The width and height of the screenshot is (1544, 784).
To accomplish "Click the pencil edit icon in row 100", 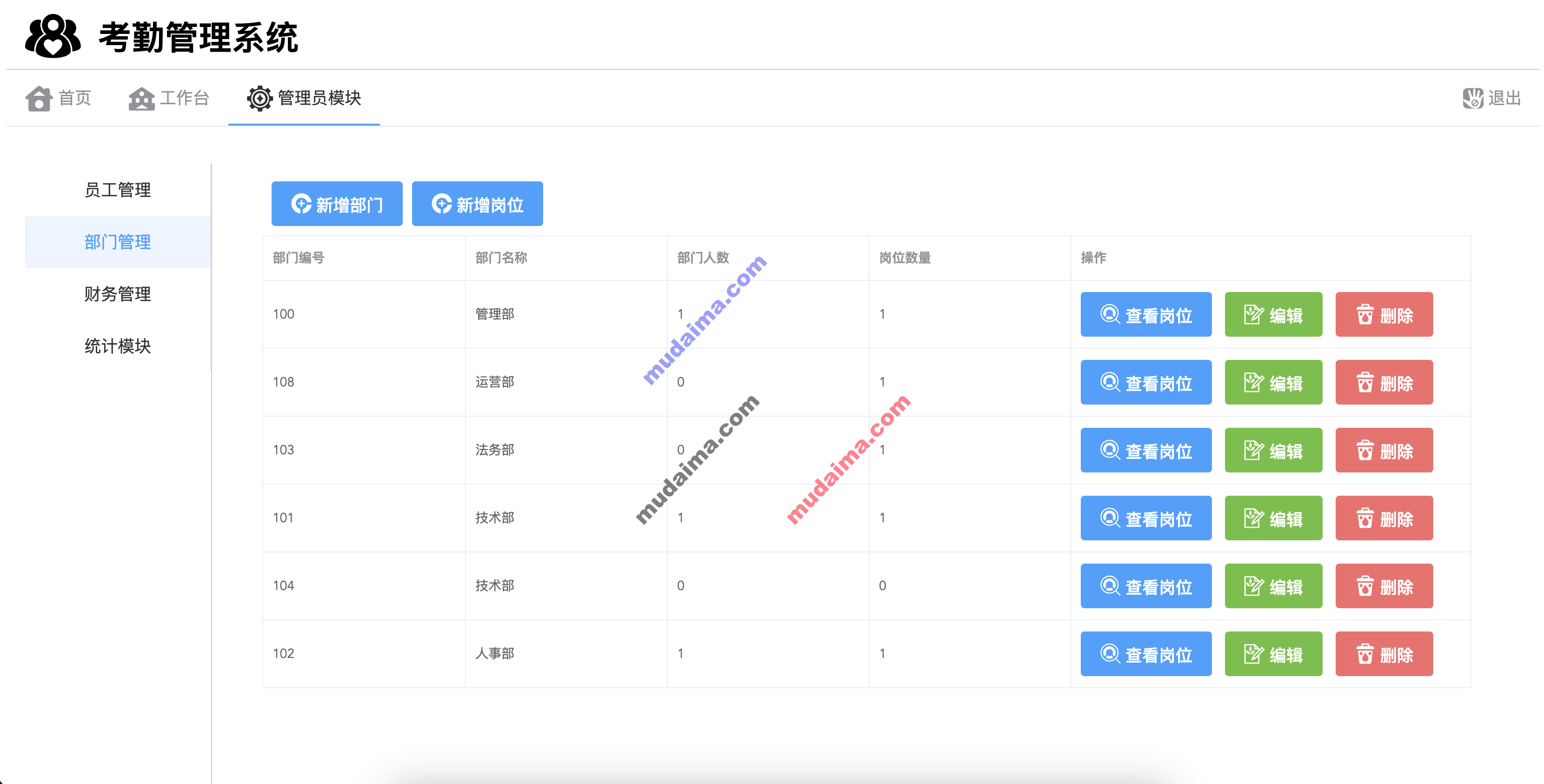I will coord(1254,314).
